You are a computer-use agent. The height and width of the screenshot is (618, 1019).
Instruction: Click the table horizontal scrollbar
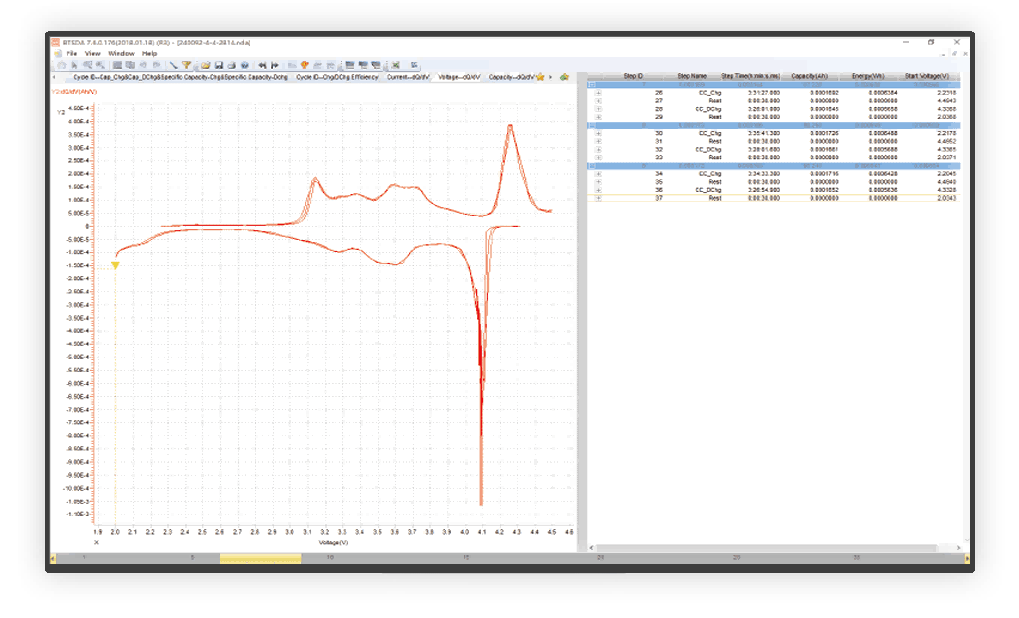coord(767,548)
